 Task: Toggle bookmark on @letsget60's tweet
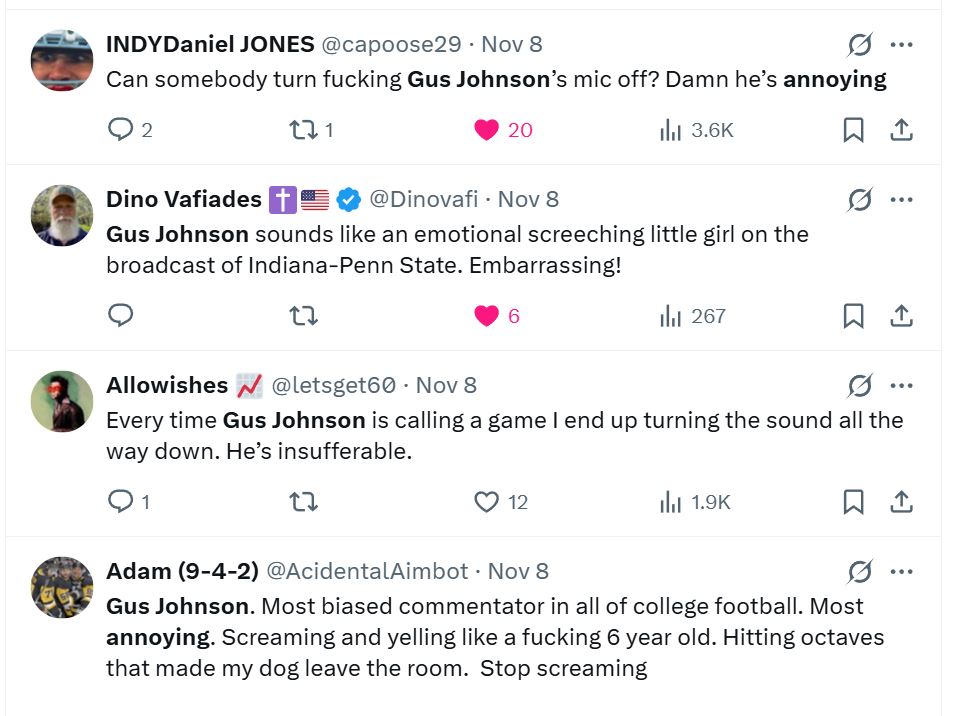tap(852, 502)
